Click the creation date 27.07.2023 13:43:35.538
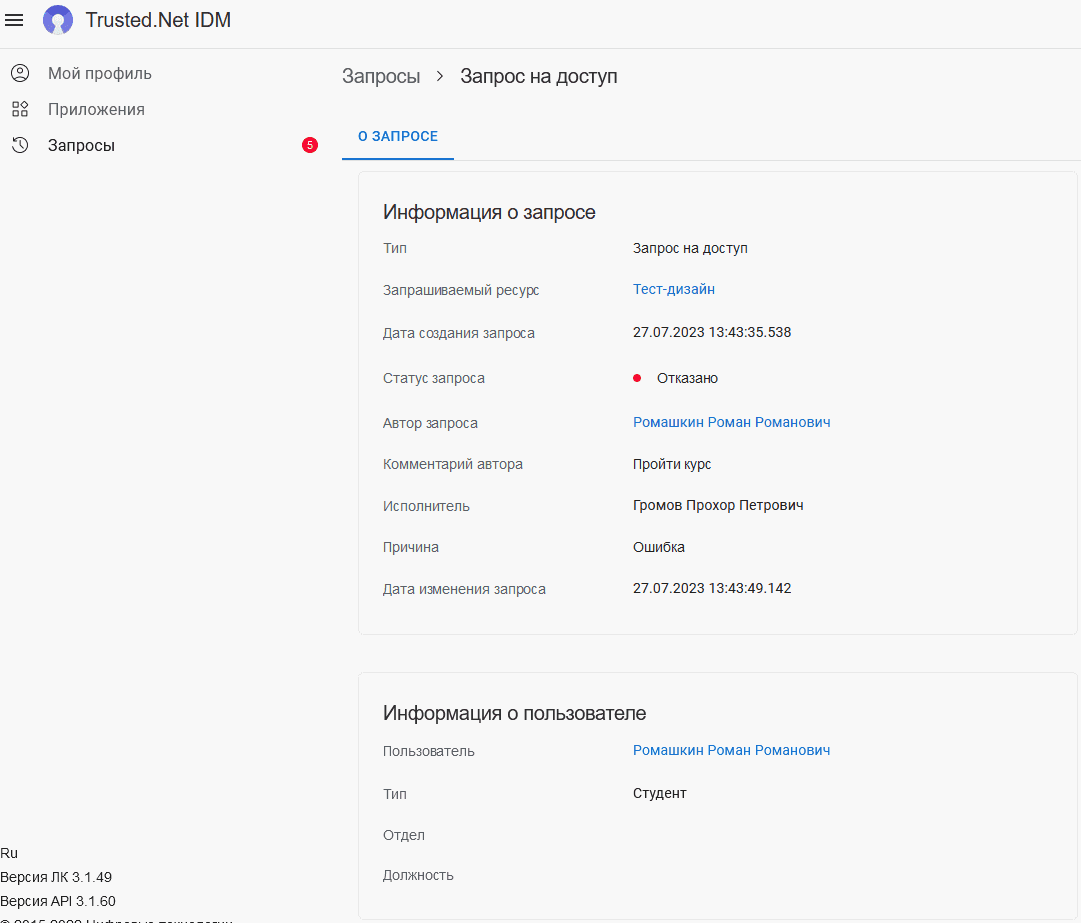Image resolution: width=1081 pixels, height=923 pixels. [x=711, y=332]
